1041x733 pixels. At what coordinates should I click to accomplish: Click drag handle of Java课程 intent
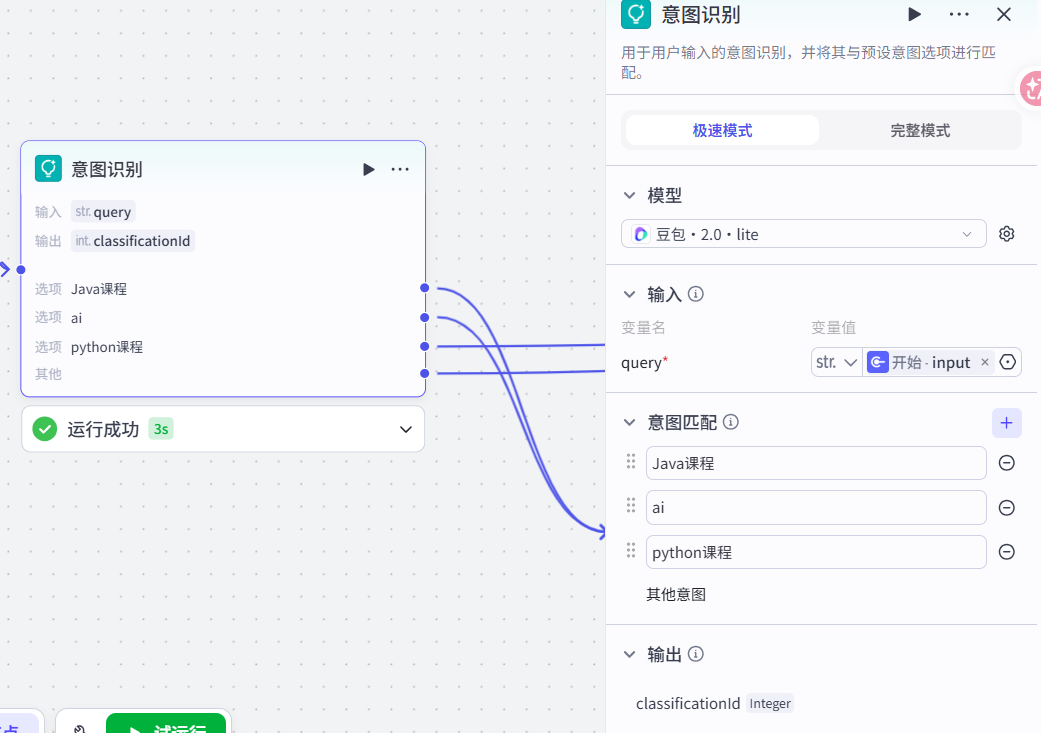coord(631,461)
